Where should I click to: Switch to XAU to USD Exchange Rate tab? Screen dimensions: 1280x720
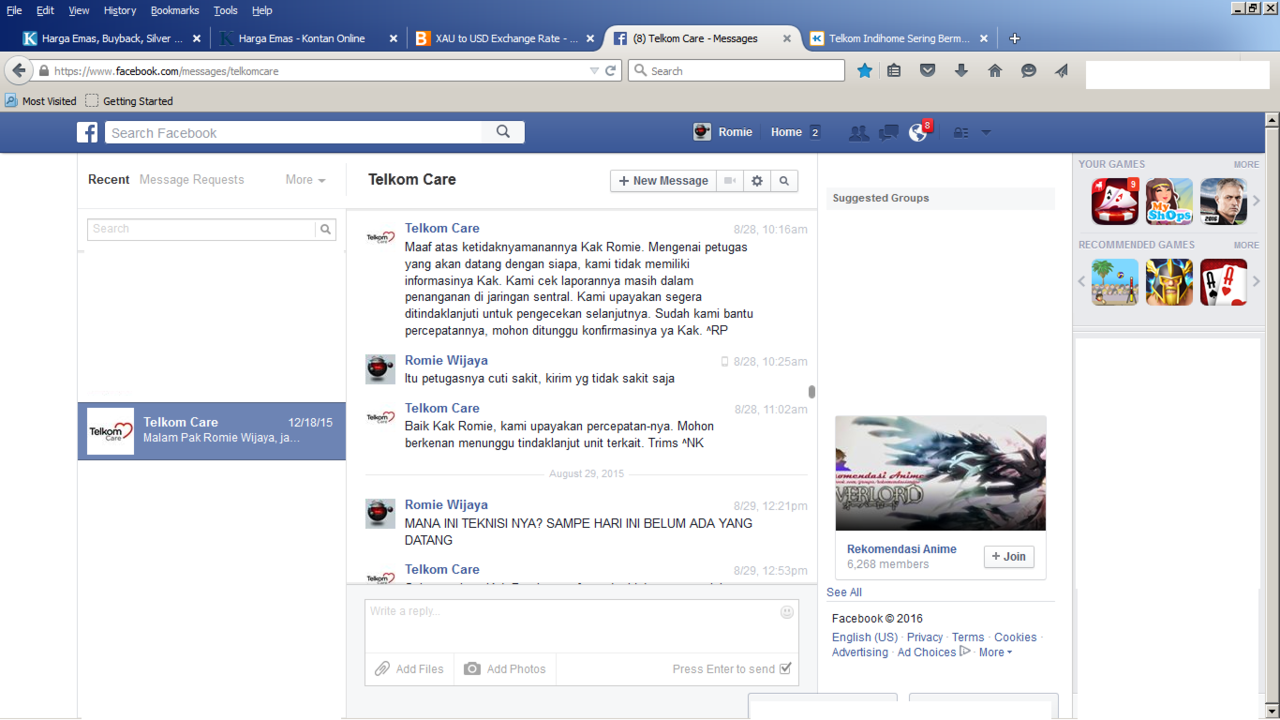pyautogui.click(x=507, y=38)
